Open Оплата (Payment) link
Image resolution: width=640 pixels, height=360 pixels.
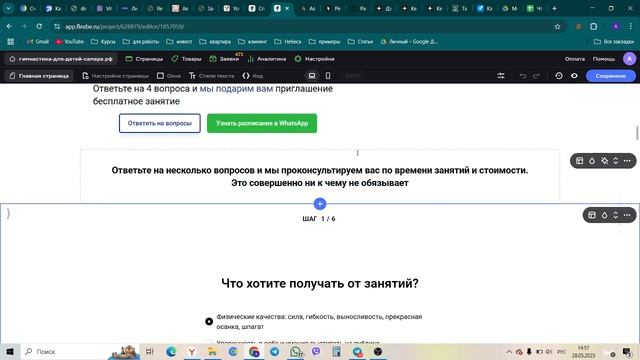tap(575, 59)
